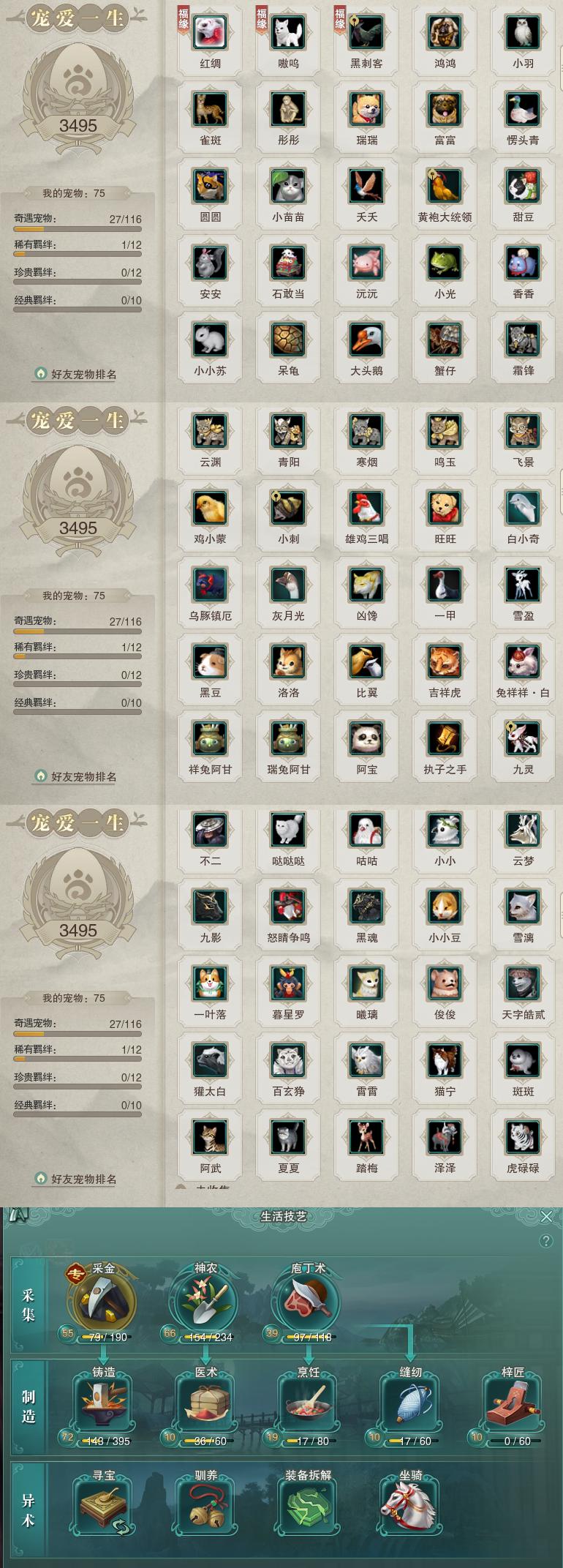
Task: Open the 烹饪 cooking craft icon
Action: coord(308,1404)
